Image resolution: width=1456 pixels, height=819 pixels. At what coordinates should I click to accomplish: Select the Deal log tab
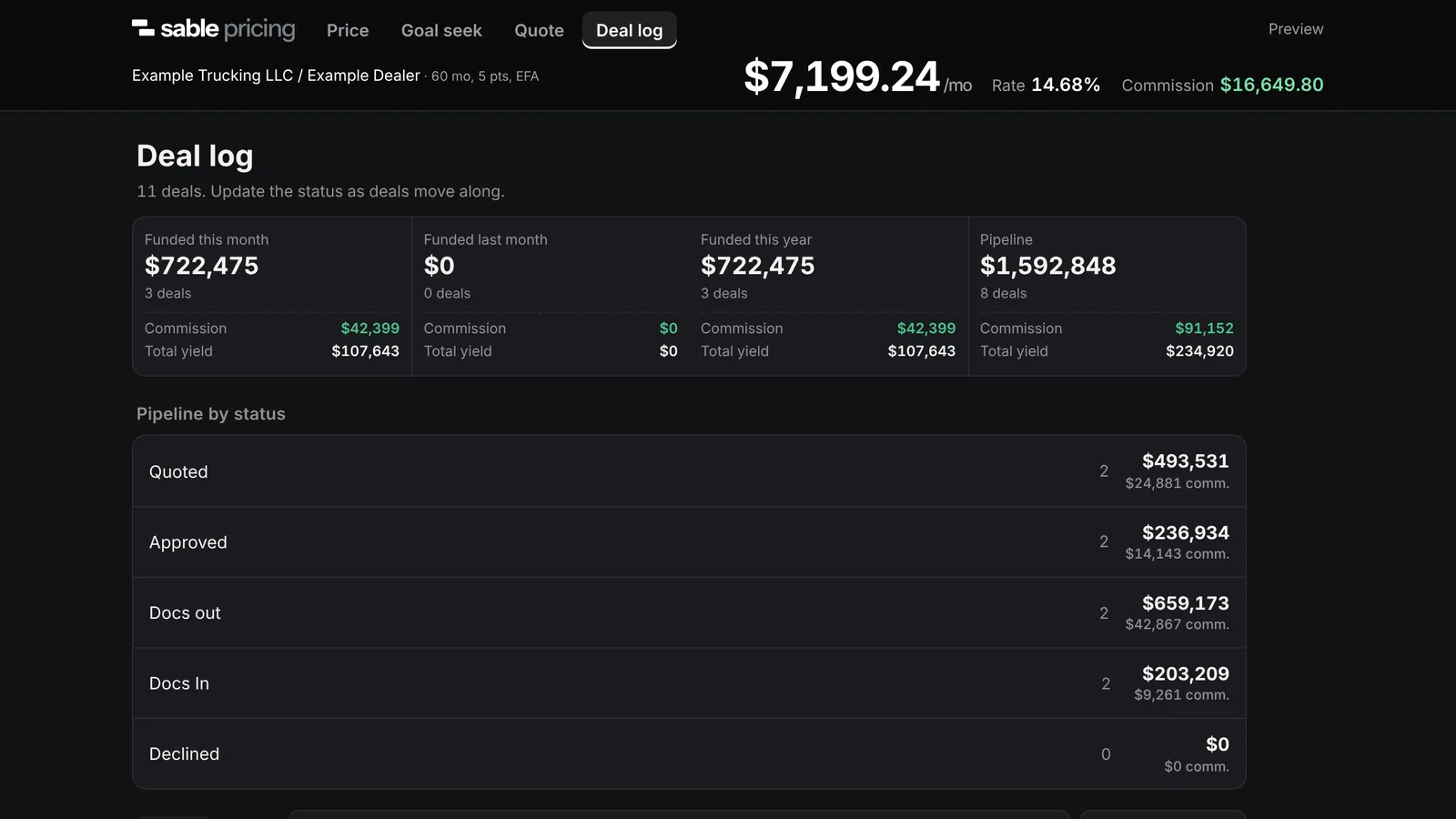(x=630, y=30)
